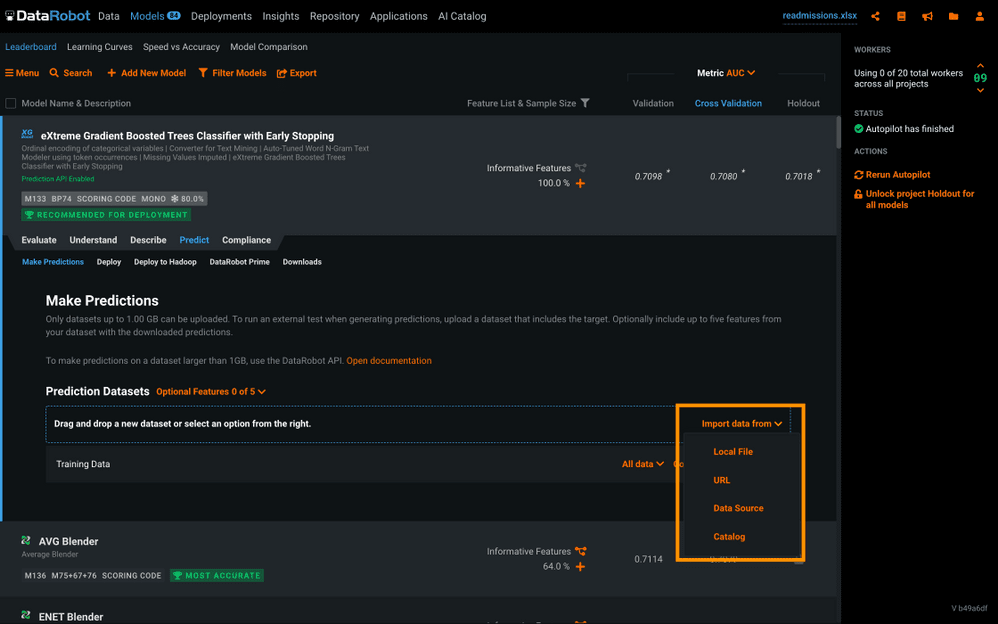Click the filter icon beside Feature List & Sample Size
This screenshot has width=998, height=624.
click(x=585, y=103)
